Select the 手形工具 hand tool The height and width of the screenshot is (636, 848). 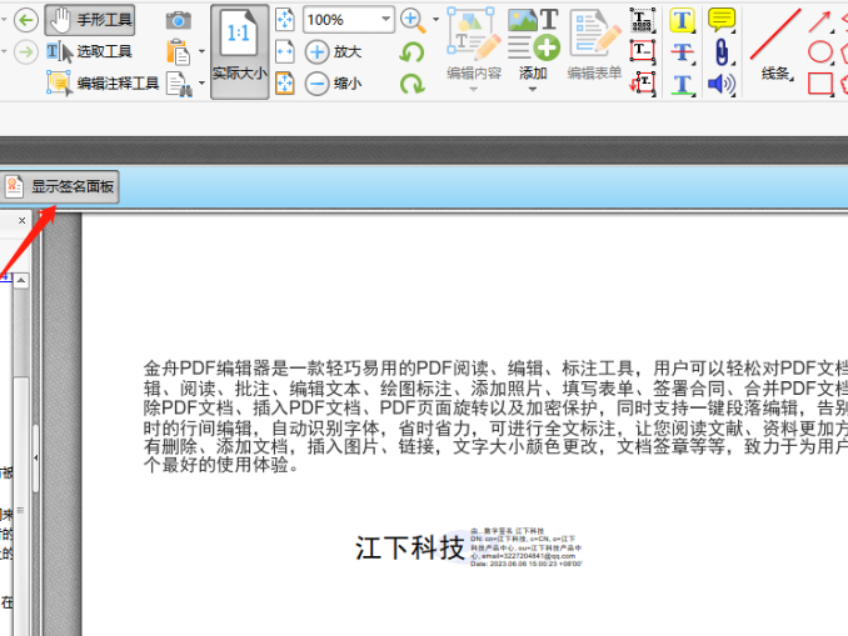pyautogui.click(x=90, y=20)
